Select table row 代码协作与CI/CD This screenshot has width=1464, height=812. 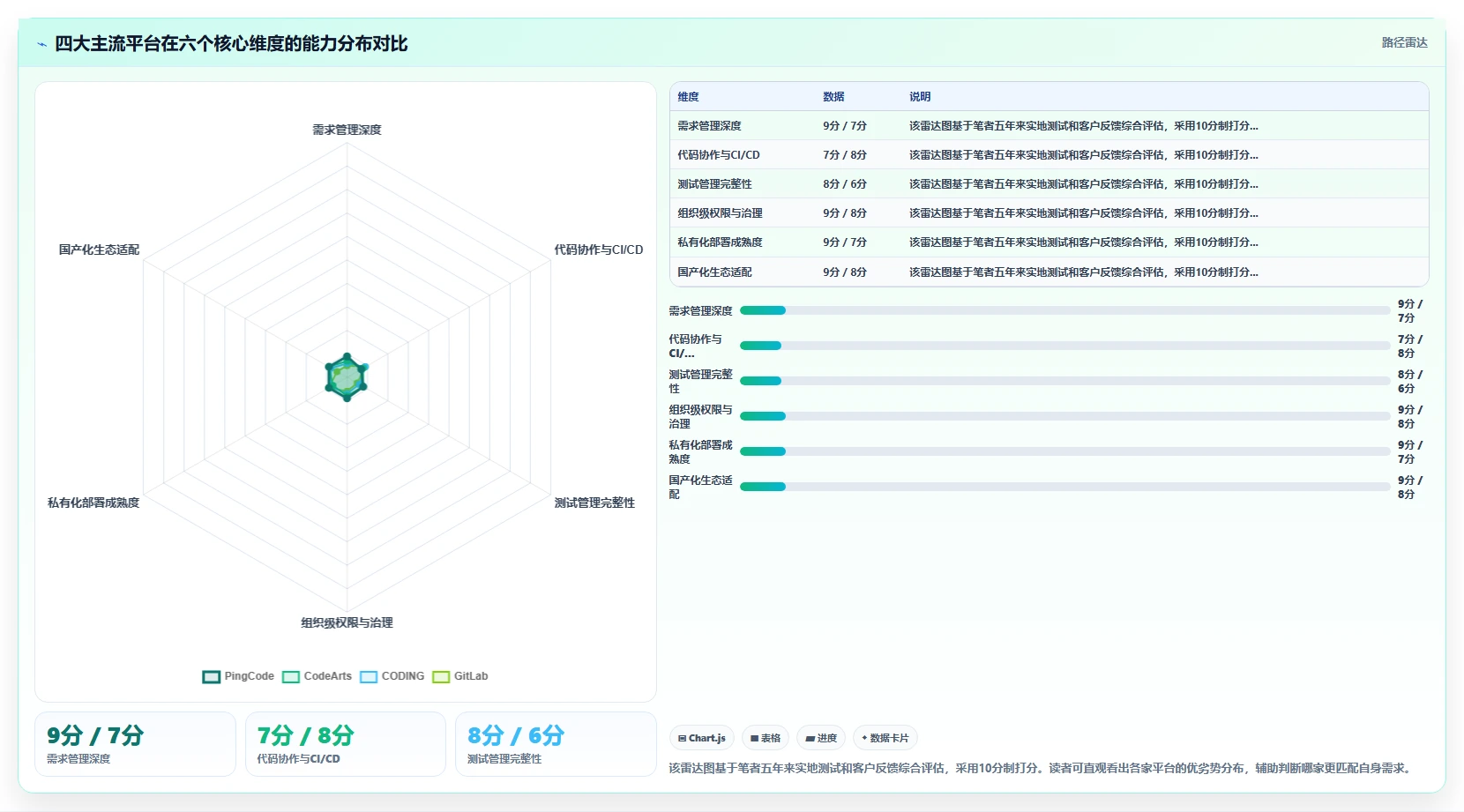1049,155
